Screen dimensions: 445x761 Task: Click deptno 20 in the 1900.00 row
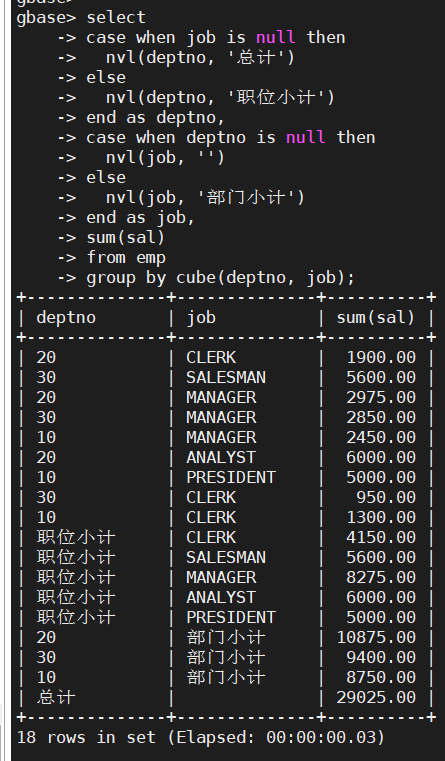tap(46, 357)
